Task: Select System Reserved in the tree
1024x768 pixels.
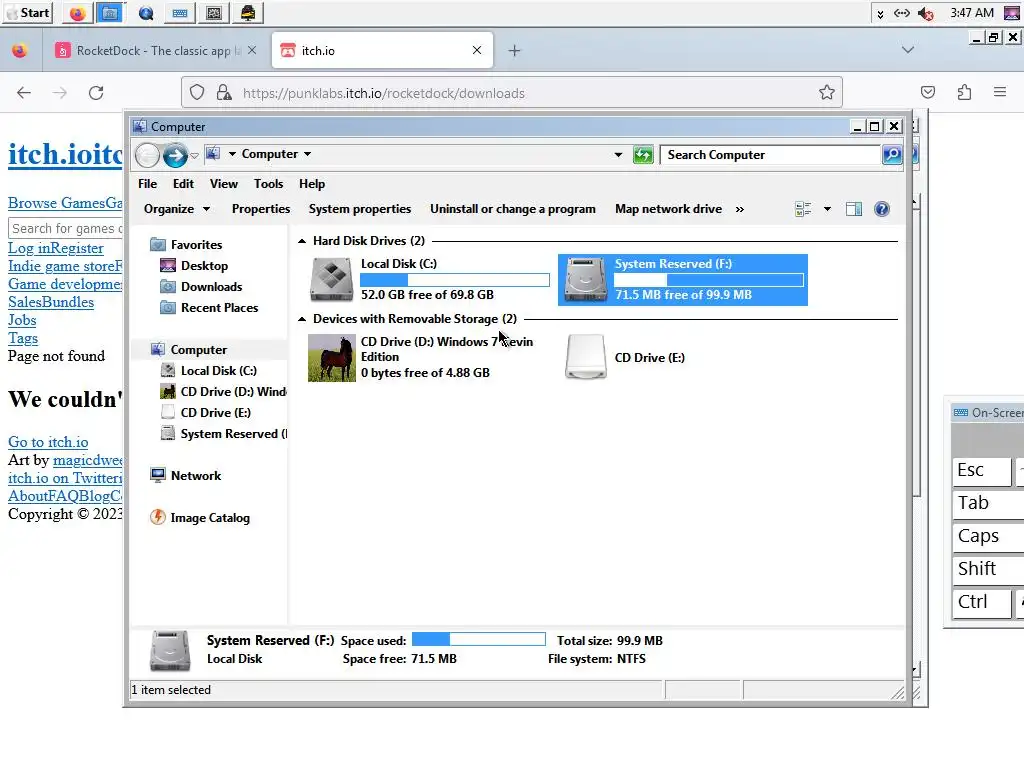Action: click(224, 434)
